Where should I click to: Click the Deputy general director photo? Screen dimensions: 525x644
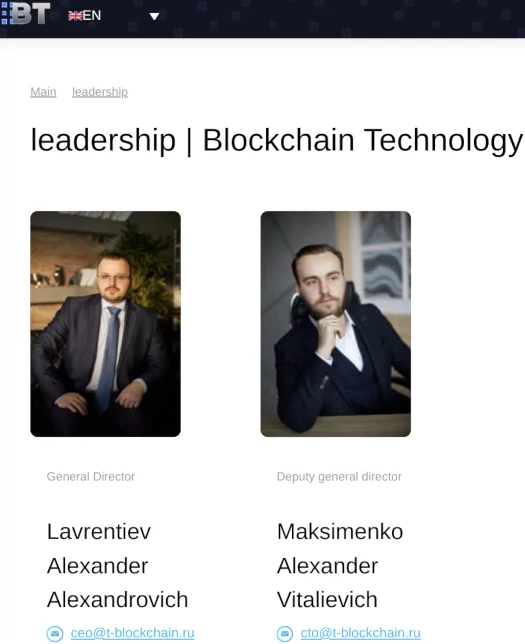point(336,324)
